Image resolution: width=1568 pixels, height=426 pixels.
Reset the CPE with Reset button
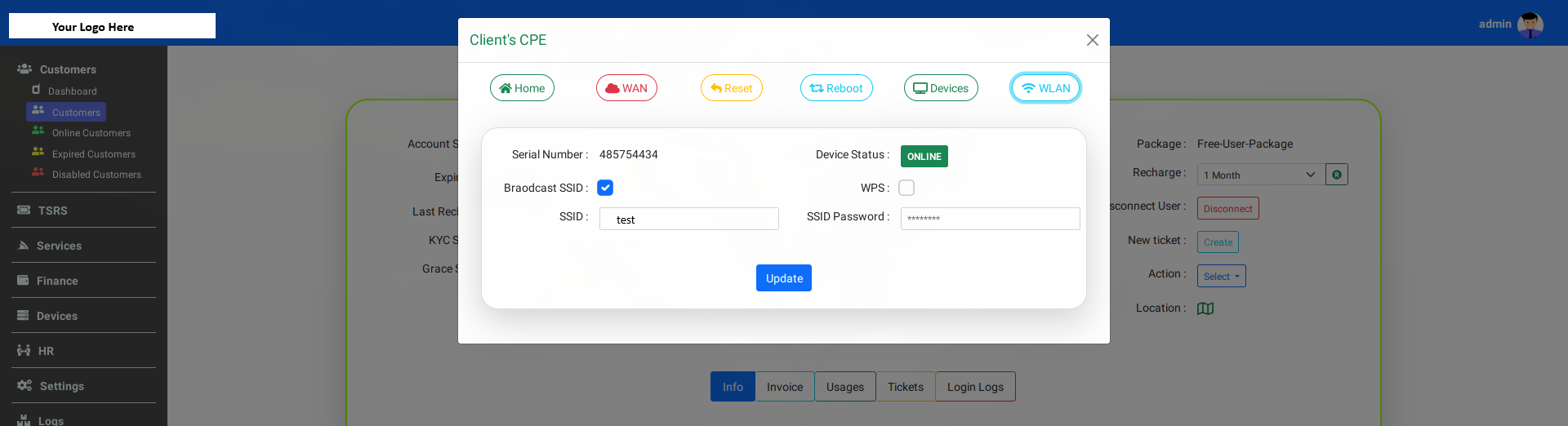(731, 88)
